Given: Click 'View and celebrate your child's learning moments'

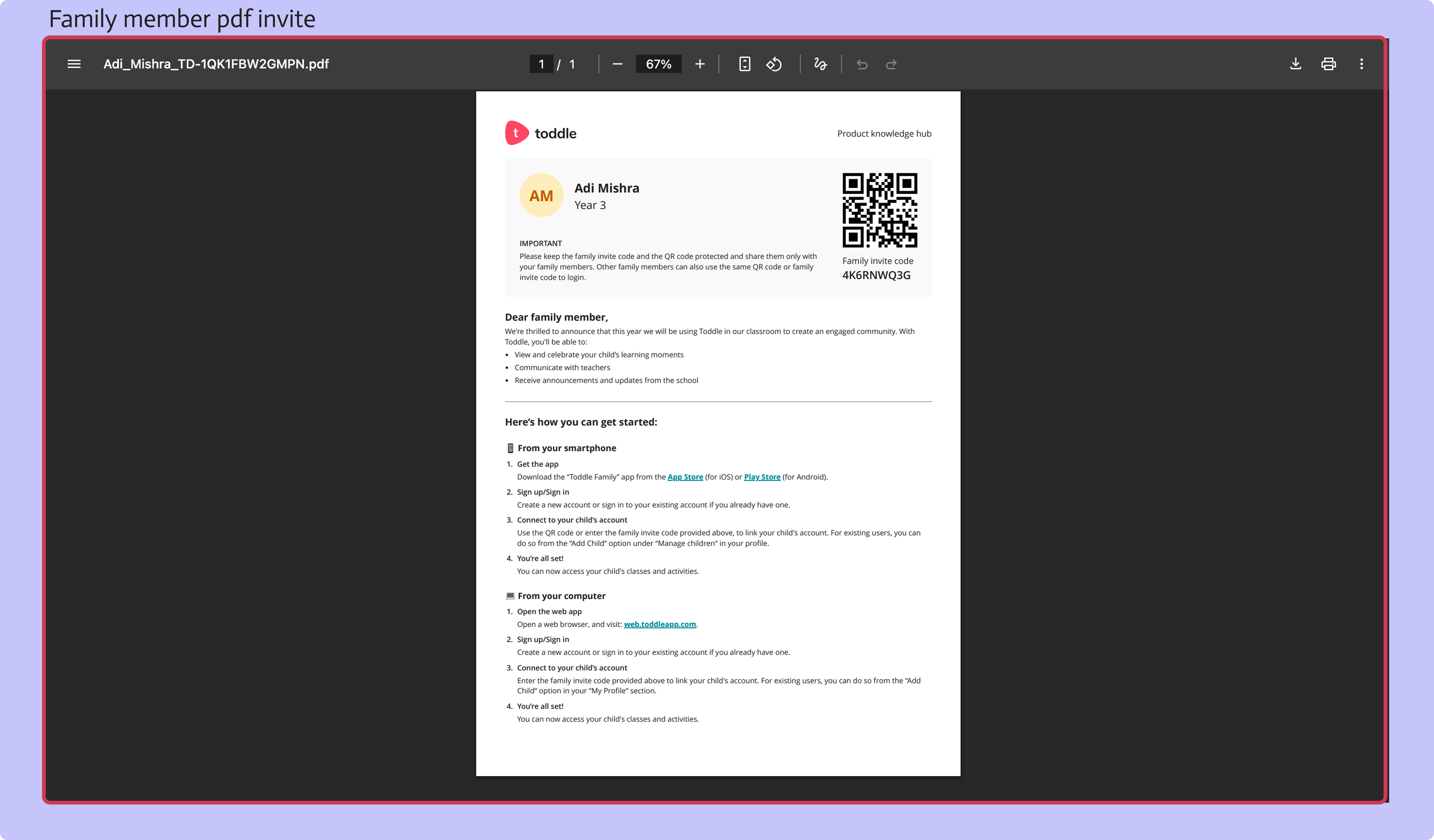Looking at the screenshot, I should pyautogui.click(x=599, y=355).
